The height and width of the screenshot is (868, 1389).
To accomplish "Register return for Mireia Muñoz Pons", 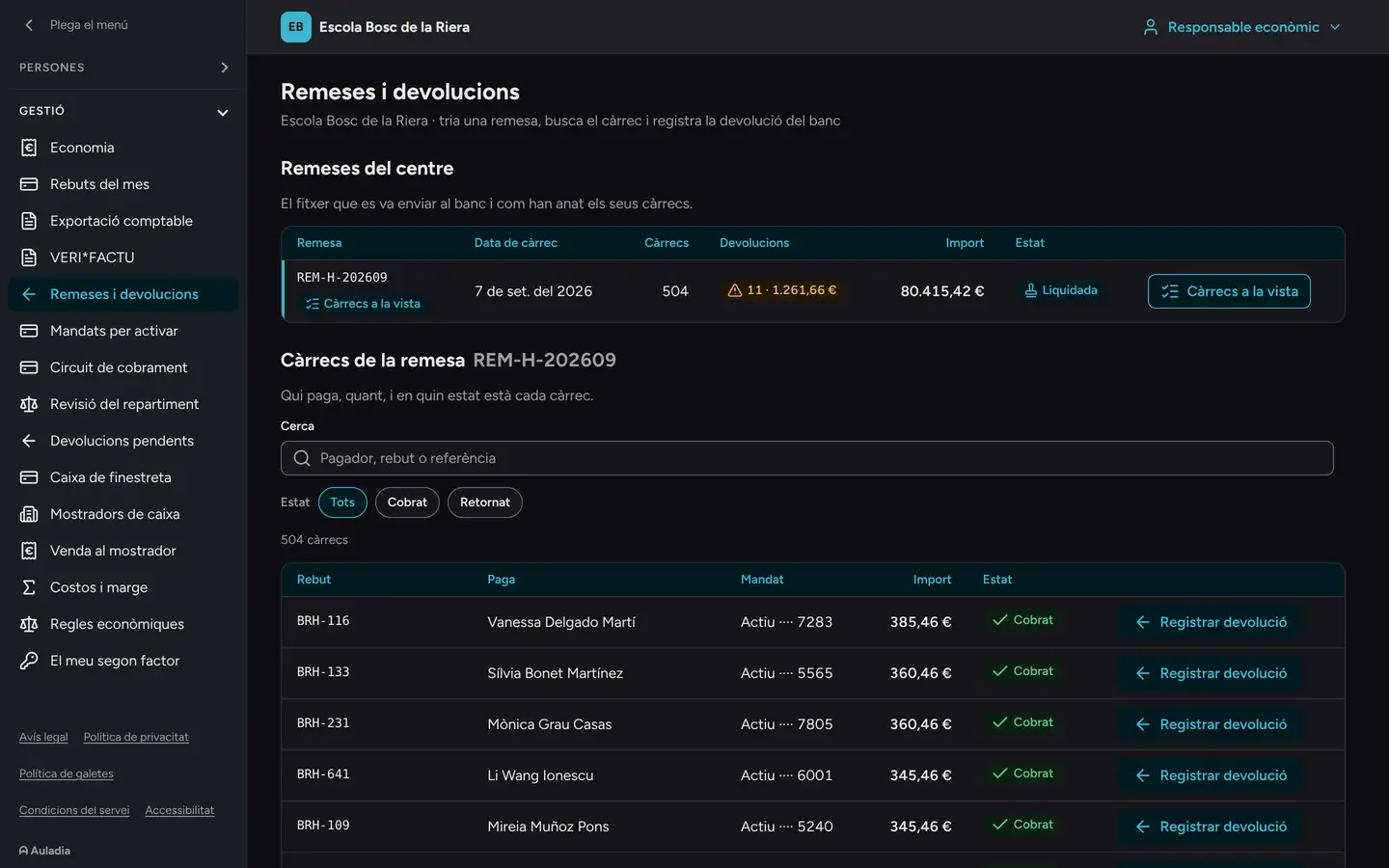I will (x=1212, y=827).
